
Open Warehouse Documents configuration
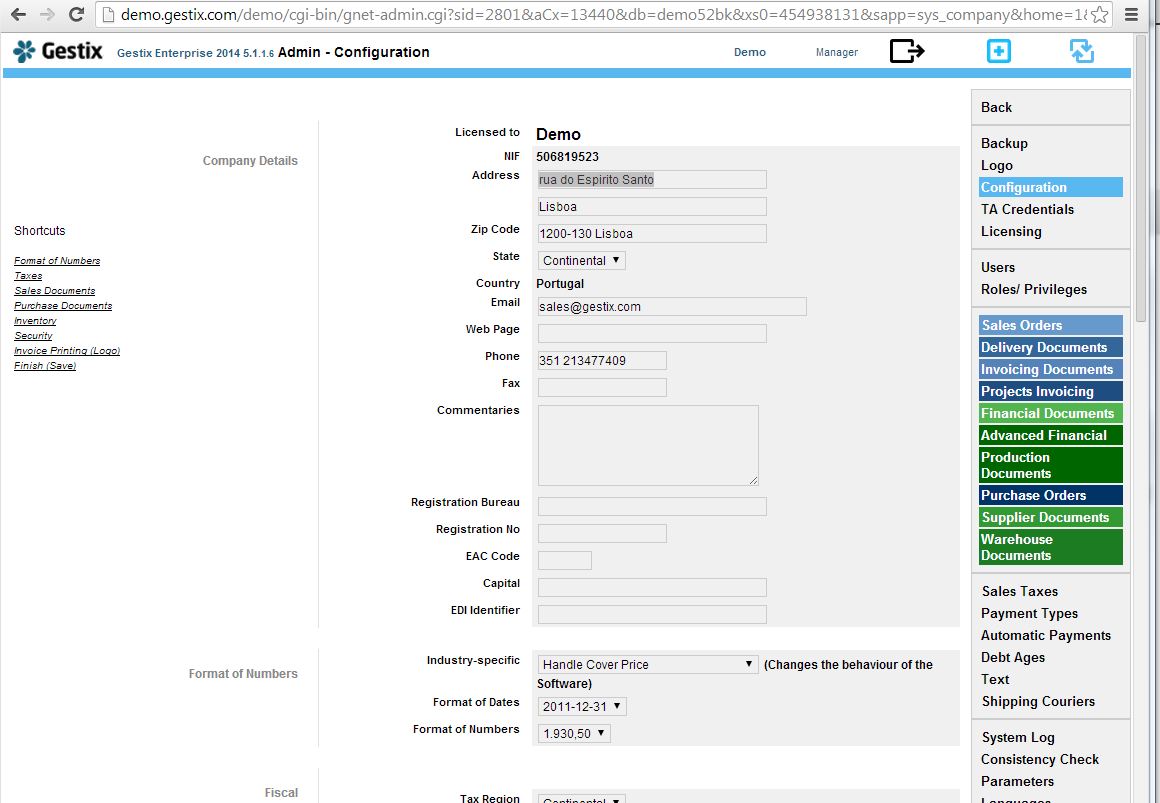pyautogui.click(x=1051, y=547)
